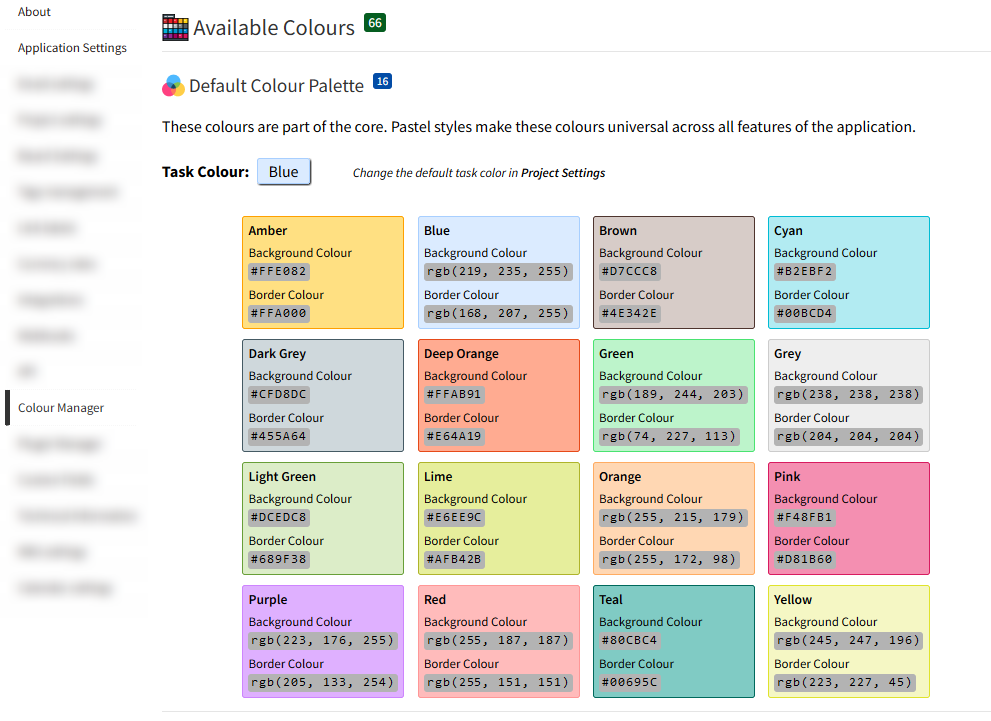
Task: Select the Teal colour card
Action: point(673,641)
